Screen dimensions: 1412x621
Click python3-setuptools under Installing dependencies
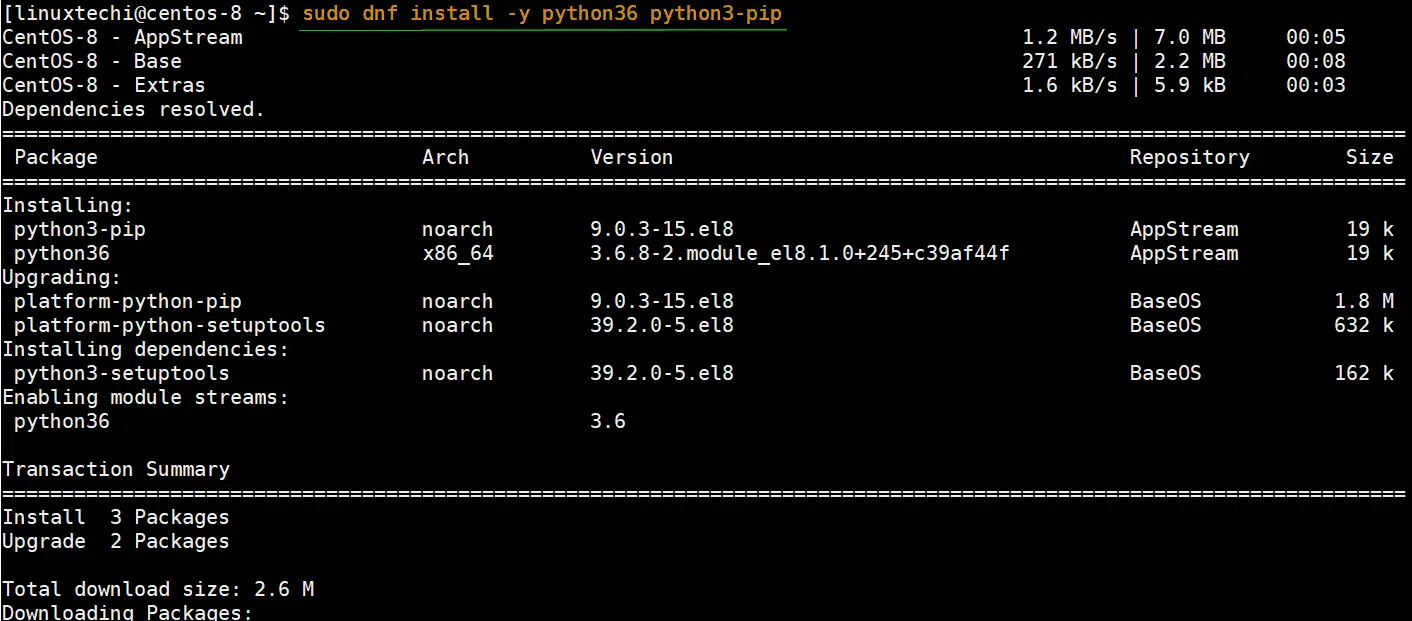click(x=122, y=374)
